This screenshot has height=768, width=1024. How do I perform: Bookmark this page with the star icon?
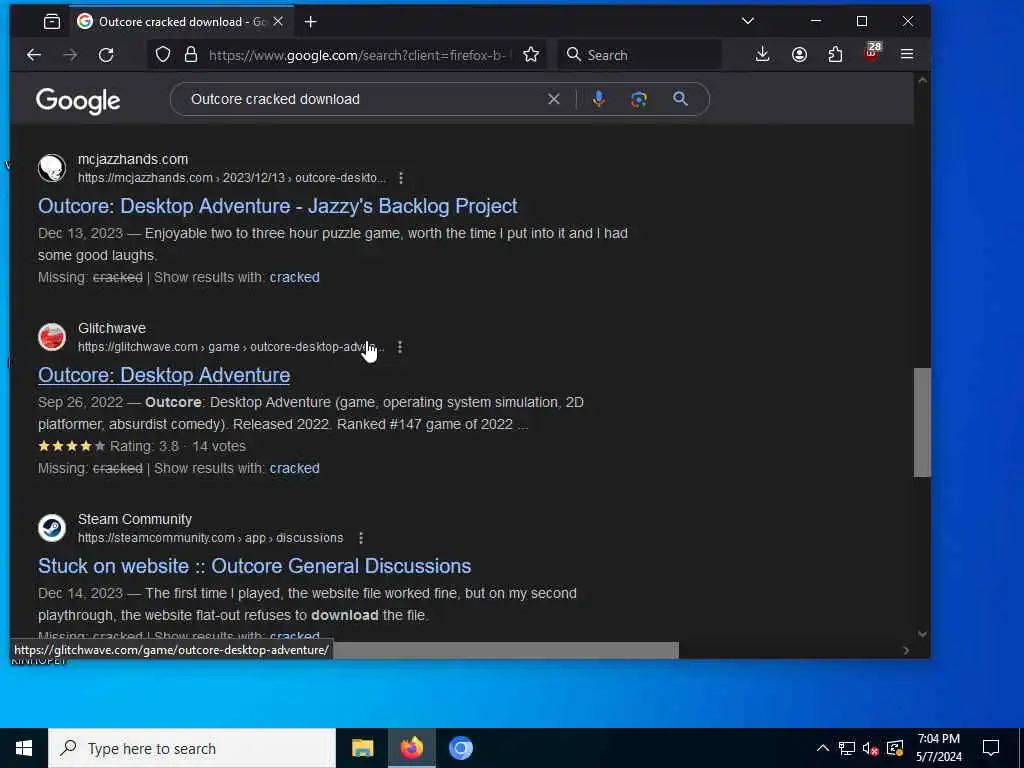tap(531, 55)
